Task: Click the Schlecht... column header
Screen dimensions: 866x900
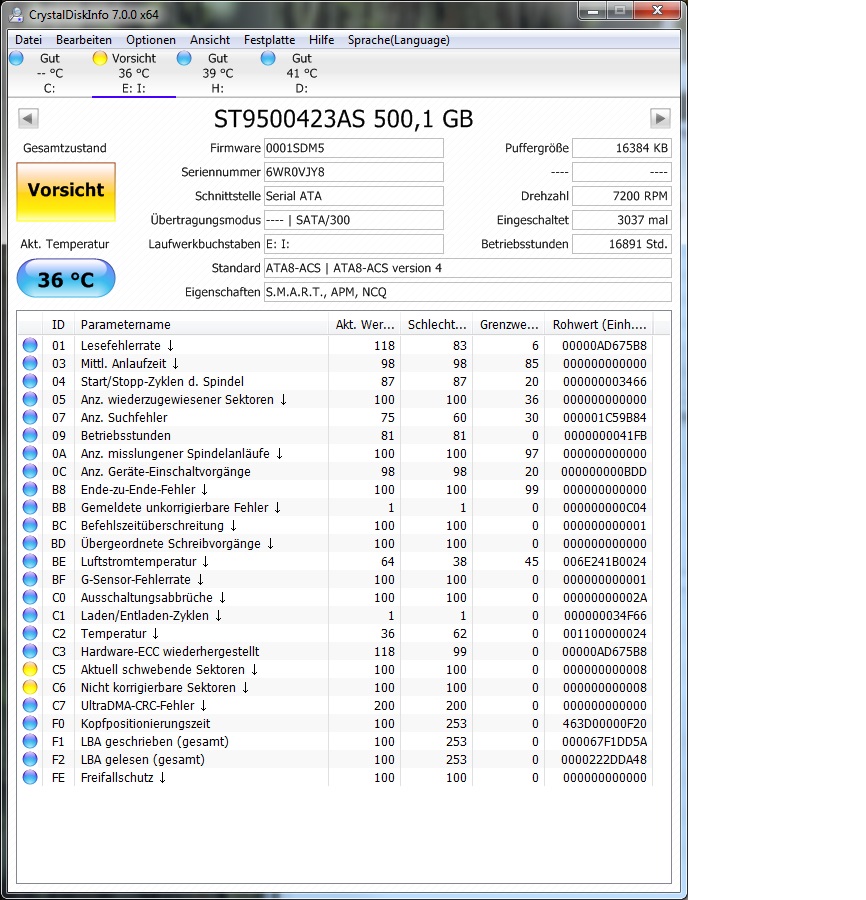Action: (437, 324)
